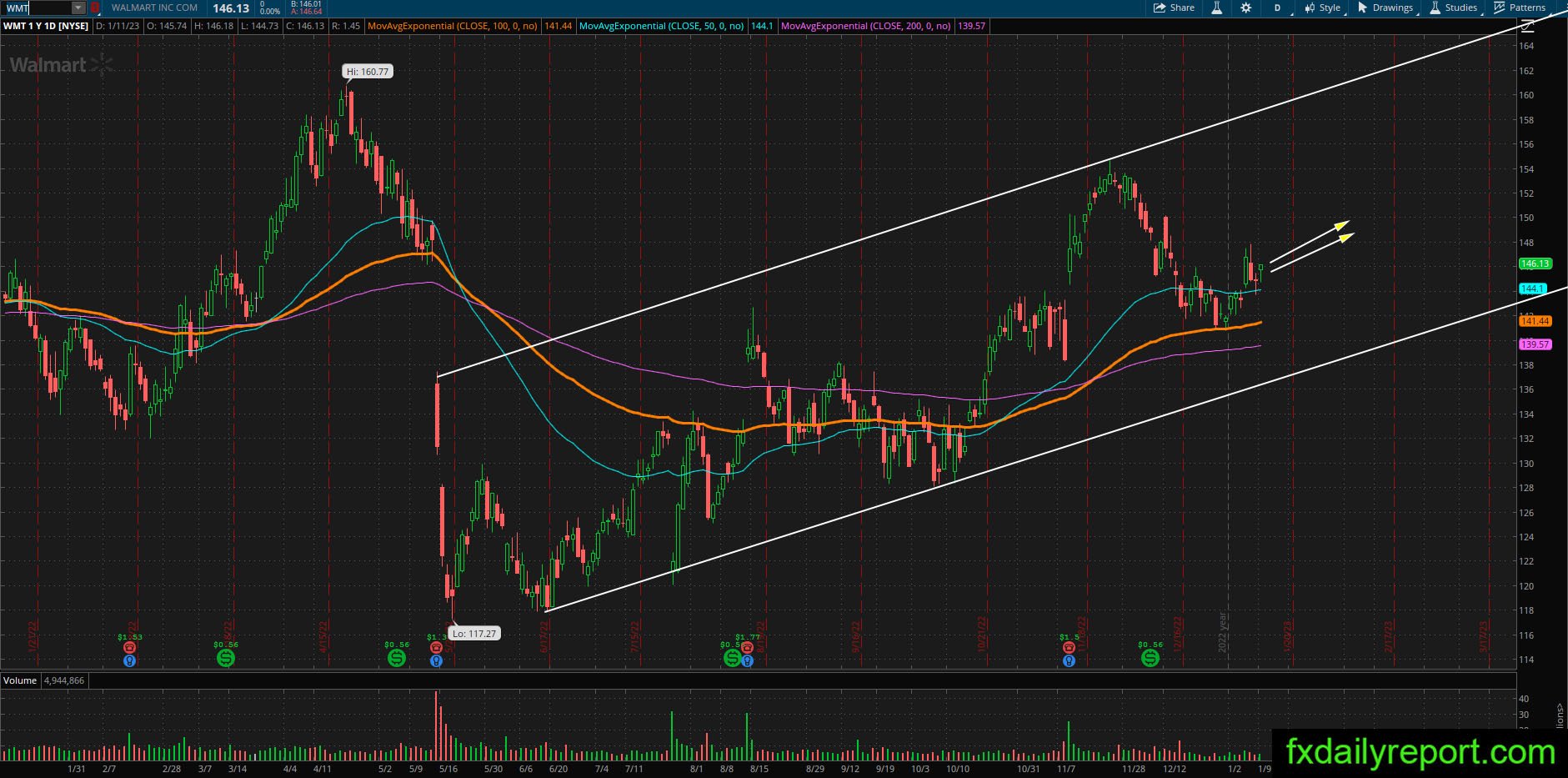Screen dimensions: 1568x778
Task: Click the dividend icon near 5/2
Action: click(x=397, y=658)
